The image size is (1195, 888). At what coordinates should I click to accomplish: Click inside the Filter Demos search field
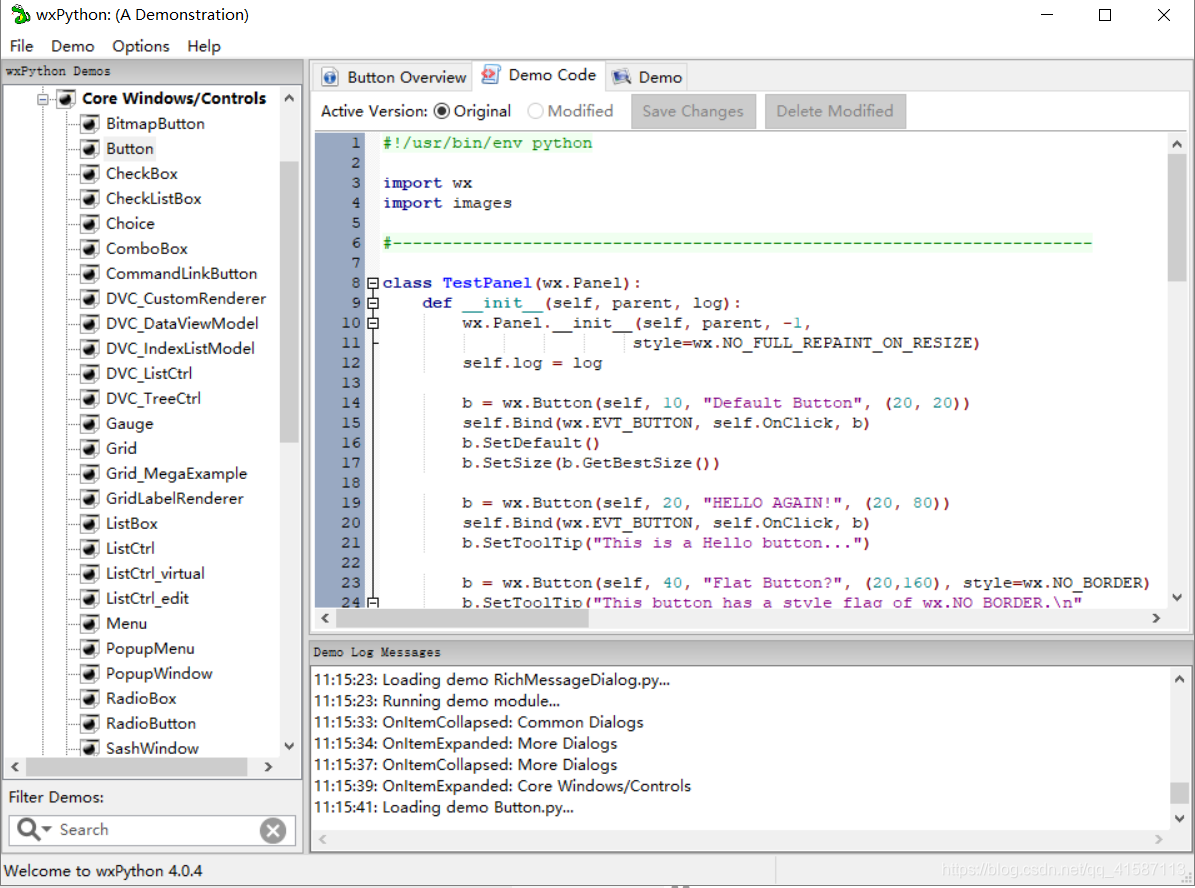click(150, 830)
